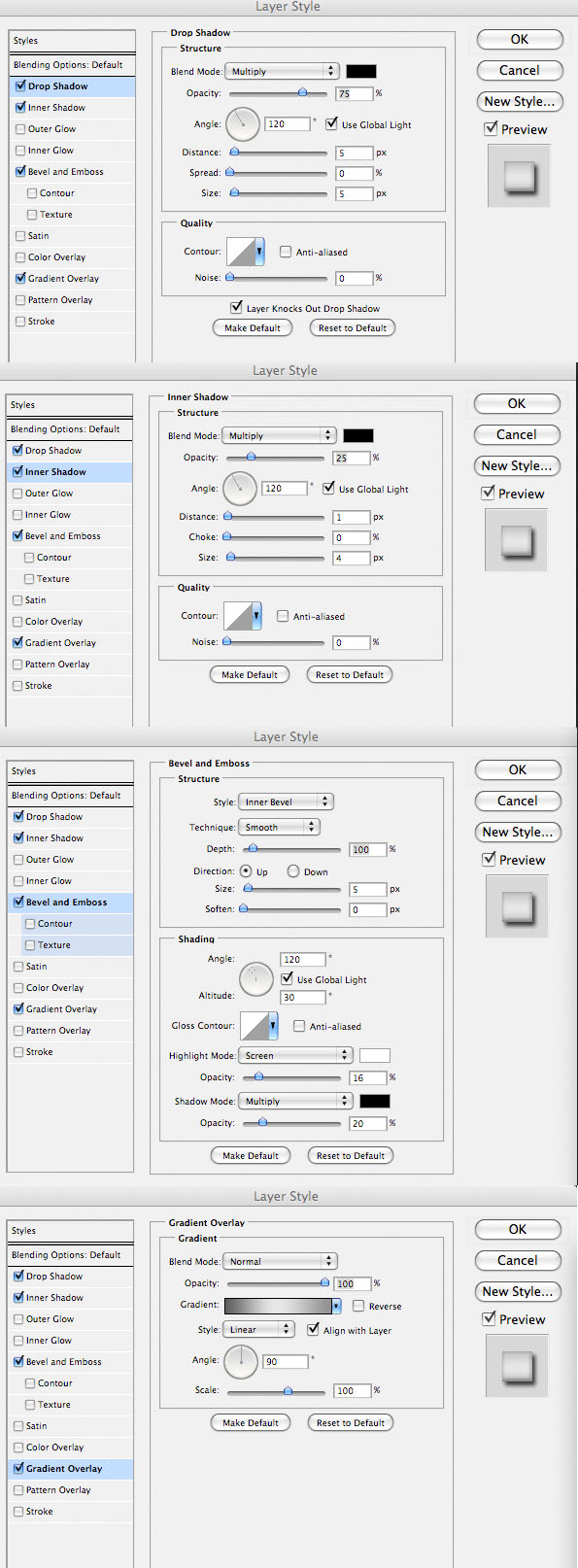Open the Highlight Mode Screen dropdown
This screenshot has width=578, height=1568.
(295, 1055)
